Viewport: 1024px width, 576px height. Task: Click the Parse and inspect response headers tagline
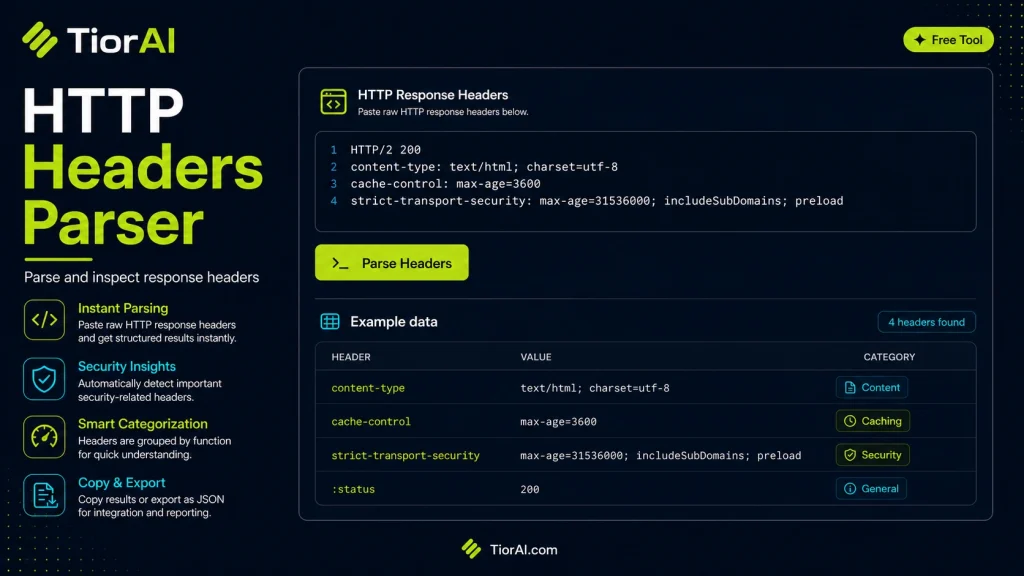click(x=142, y=277)
